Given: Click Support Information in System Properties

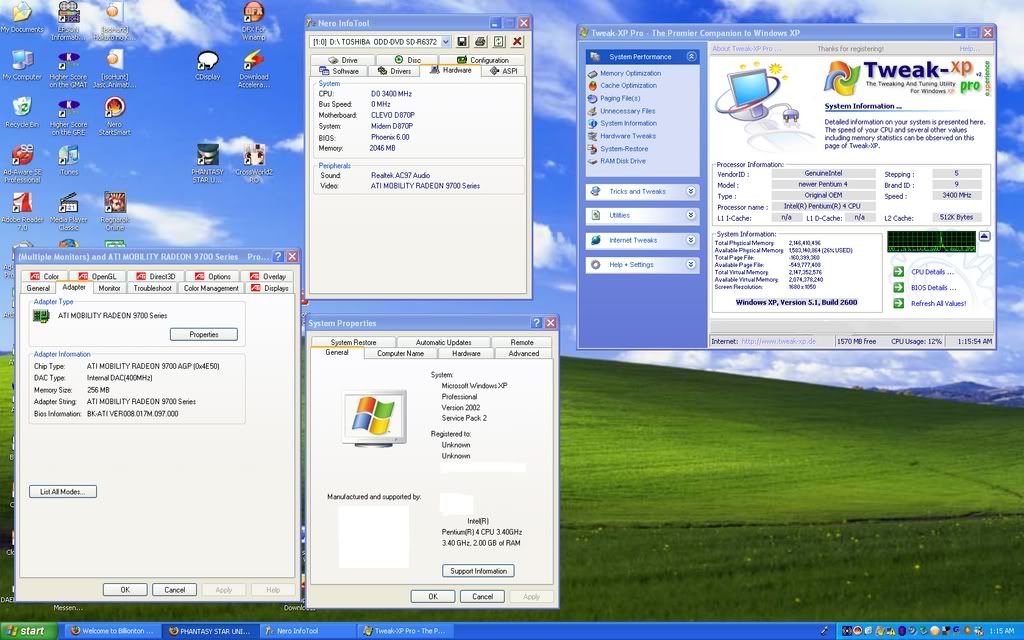Looking at the screenshot, I should point(478,571).
